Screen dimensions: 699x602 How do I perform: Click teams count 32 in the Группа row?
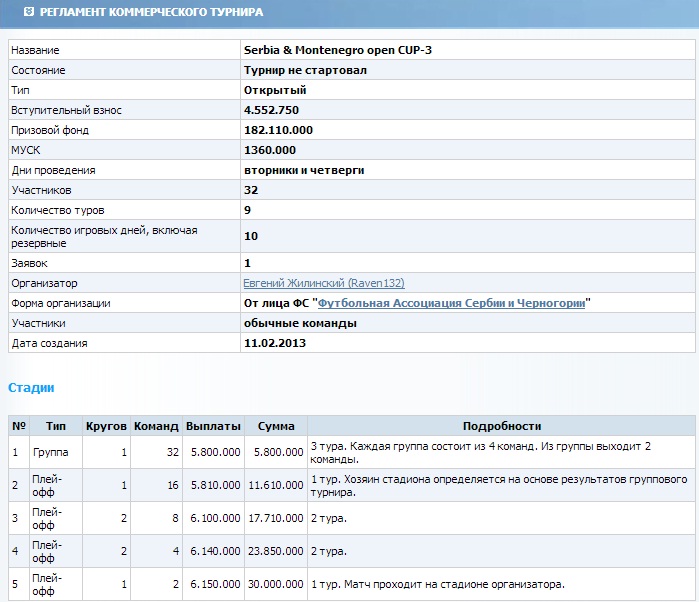tap(173, 452)
